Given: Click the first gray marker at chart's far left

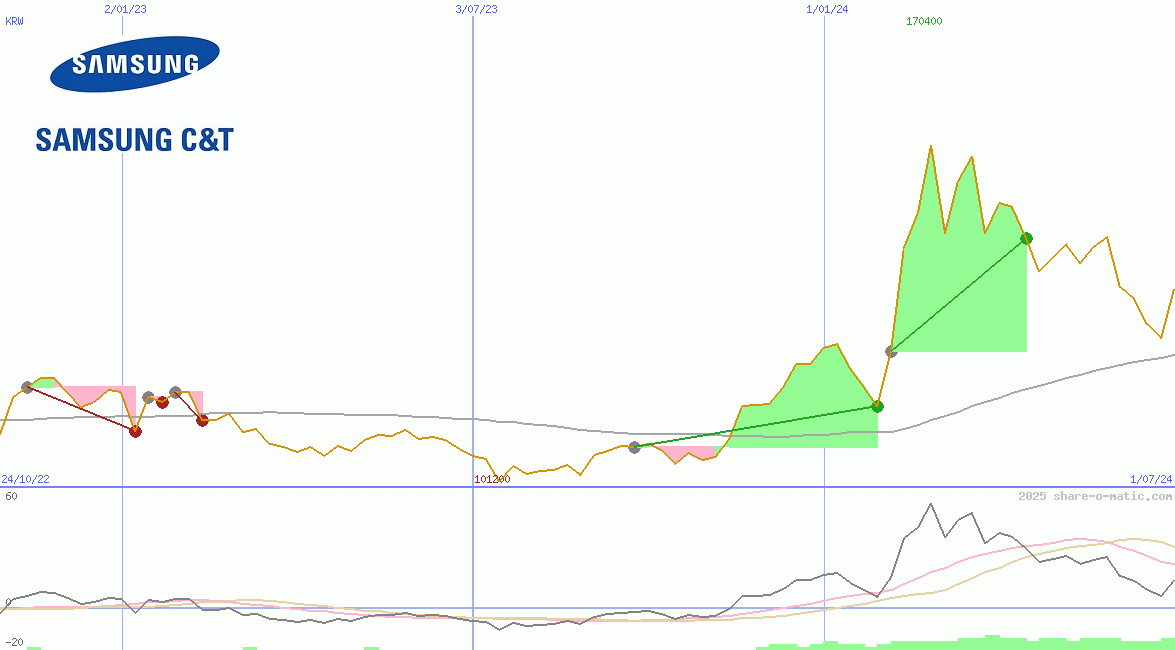Looking at the screenshot, I should 27,387.
